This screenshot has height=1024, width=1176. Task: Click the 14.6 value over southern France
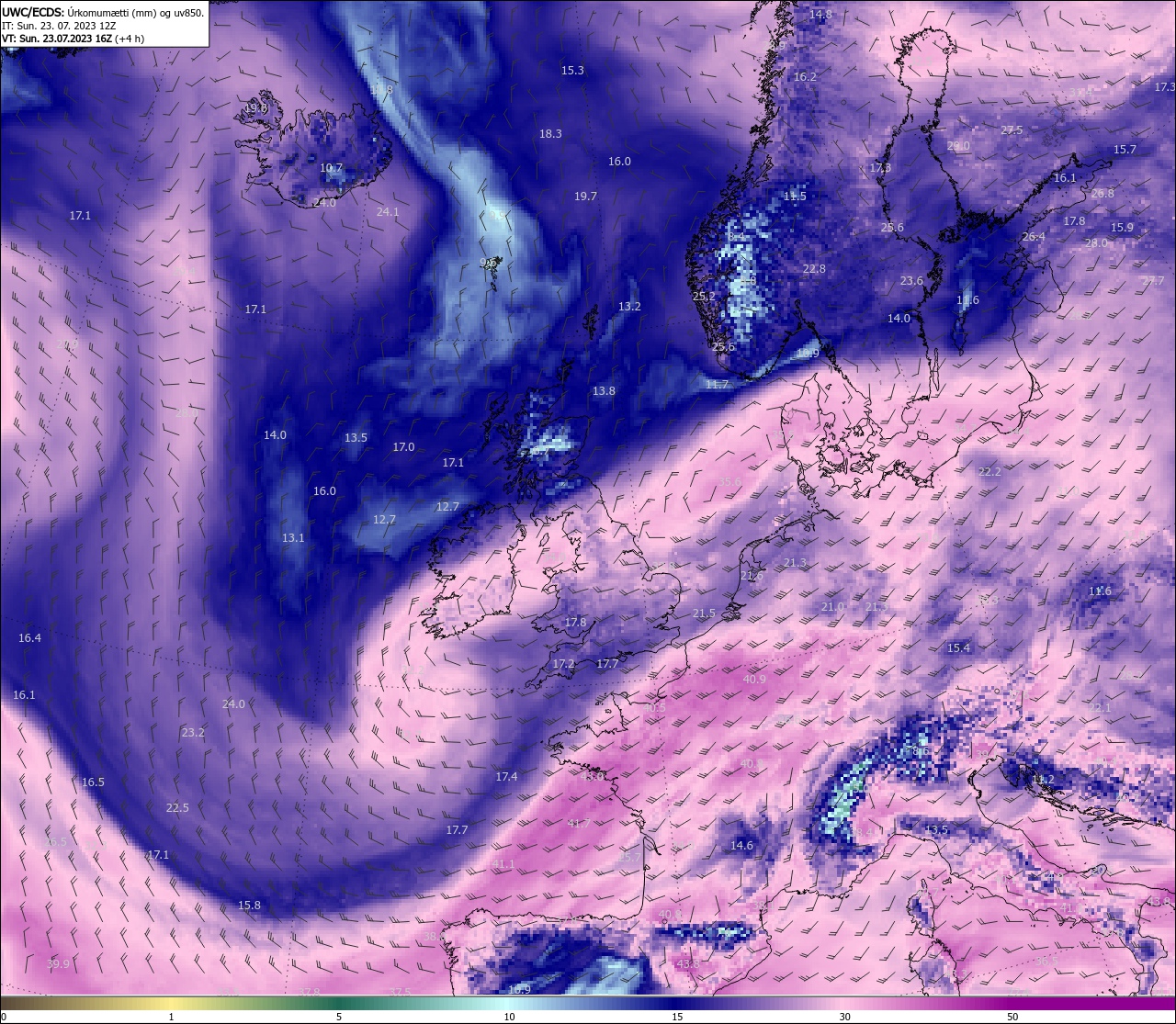[x=741, y=846]
